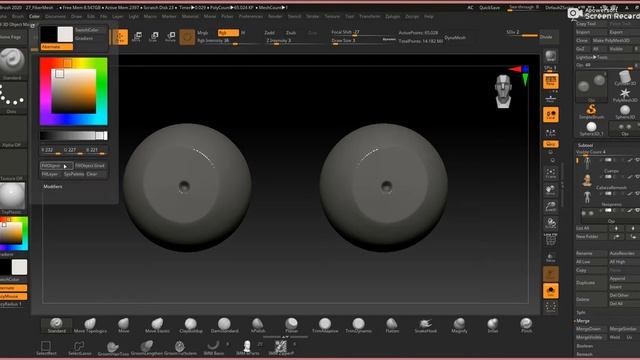Click the head navigation gizmo
Image resolution: width=640 pixels, height=360 pixels.
point(503,91)
